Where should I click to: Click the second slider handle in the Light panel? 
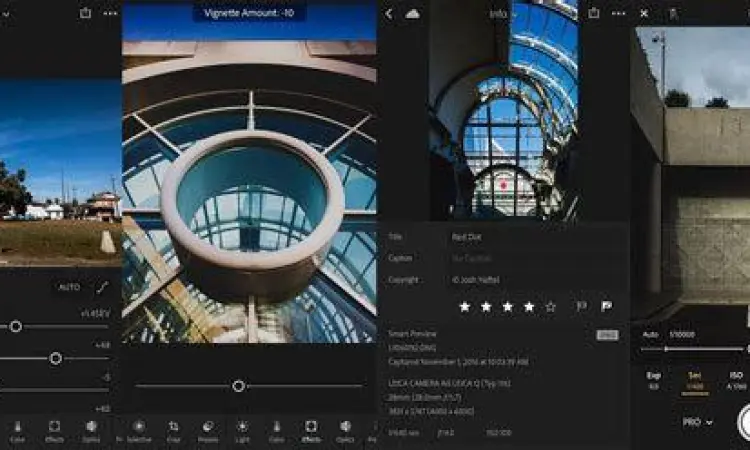55,358
